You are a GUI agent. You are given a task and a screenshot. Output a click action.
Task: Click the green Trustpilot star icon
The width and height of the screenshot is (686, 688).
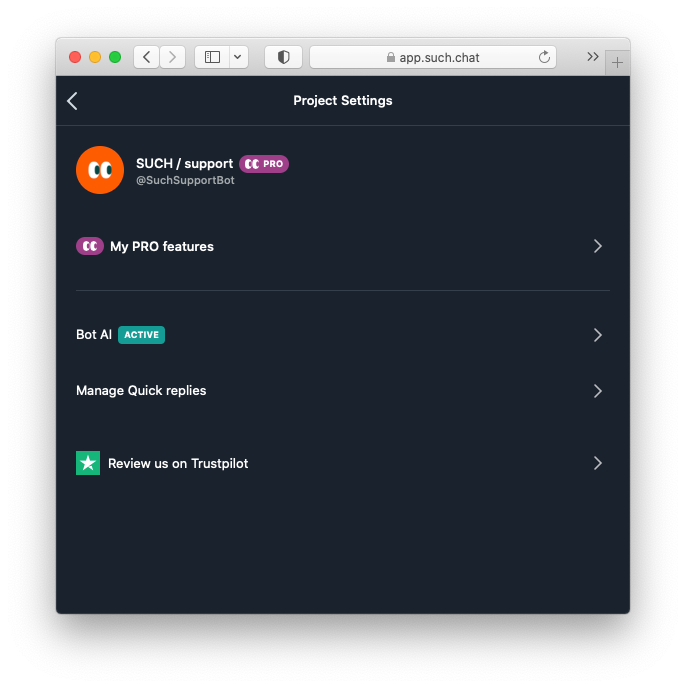click(x=88, y=463)
